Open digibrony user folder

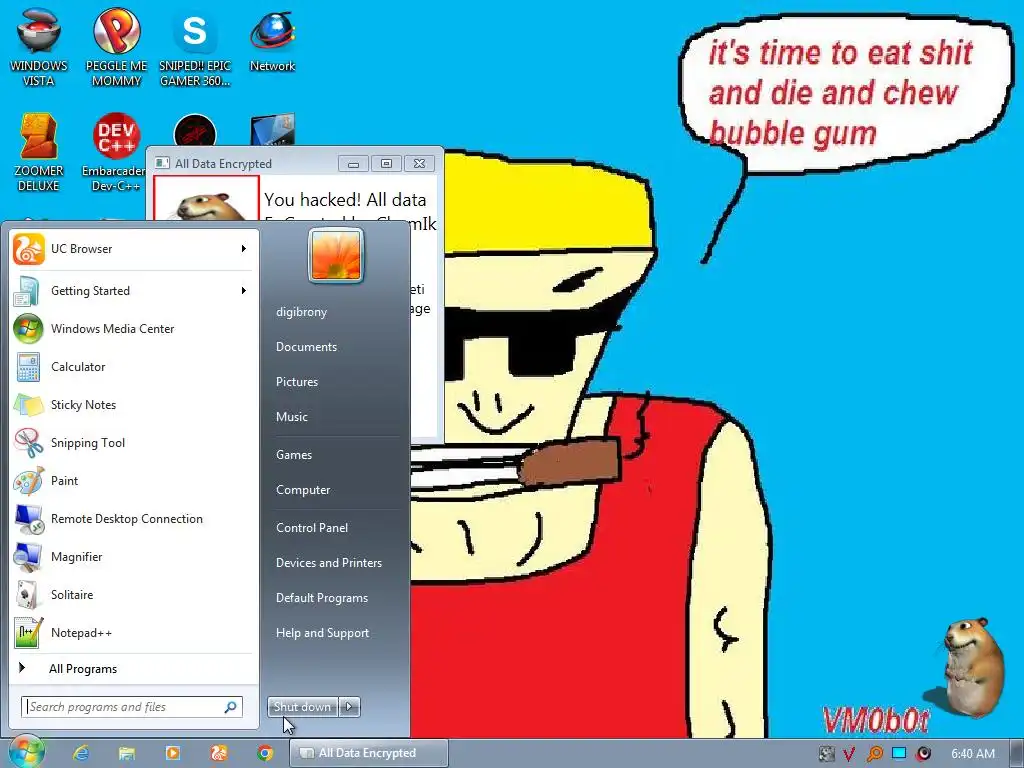(x=302, y=312)
